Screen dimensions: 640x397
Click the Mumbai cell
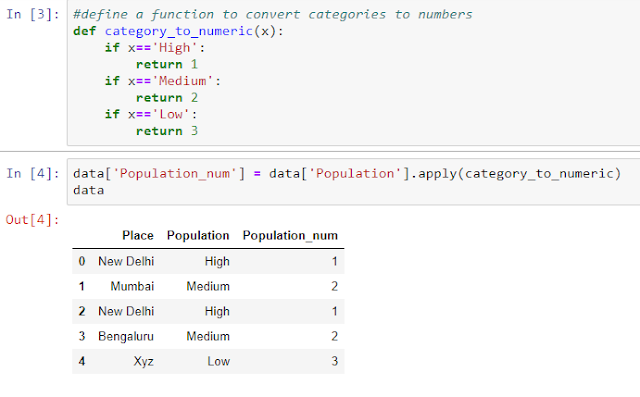[x=132, y=286]
